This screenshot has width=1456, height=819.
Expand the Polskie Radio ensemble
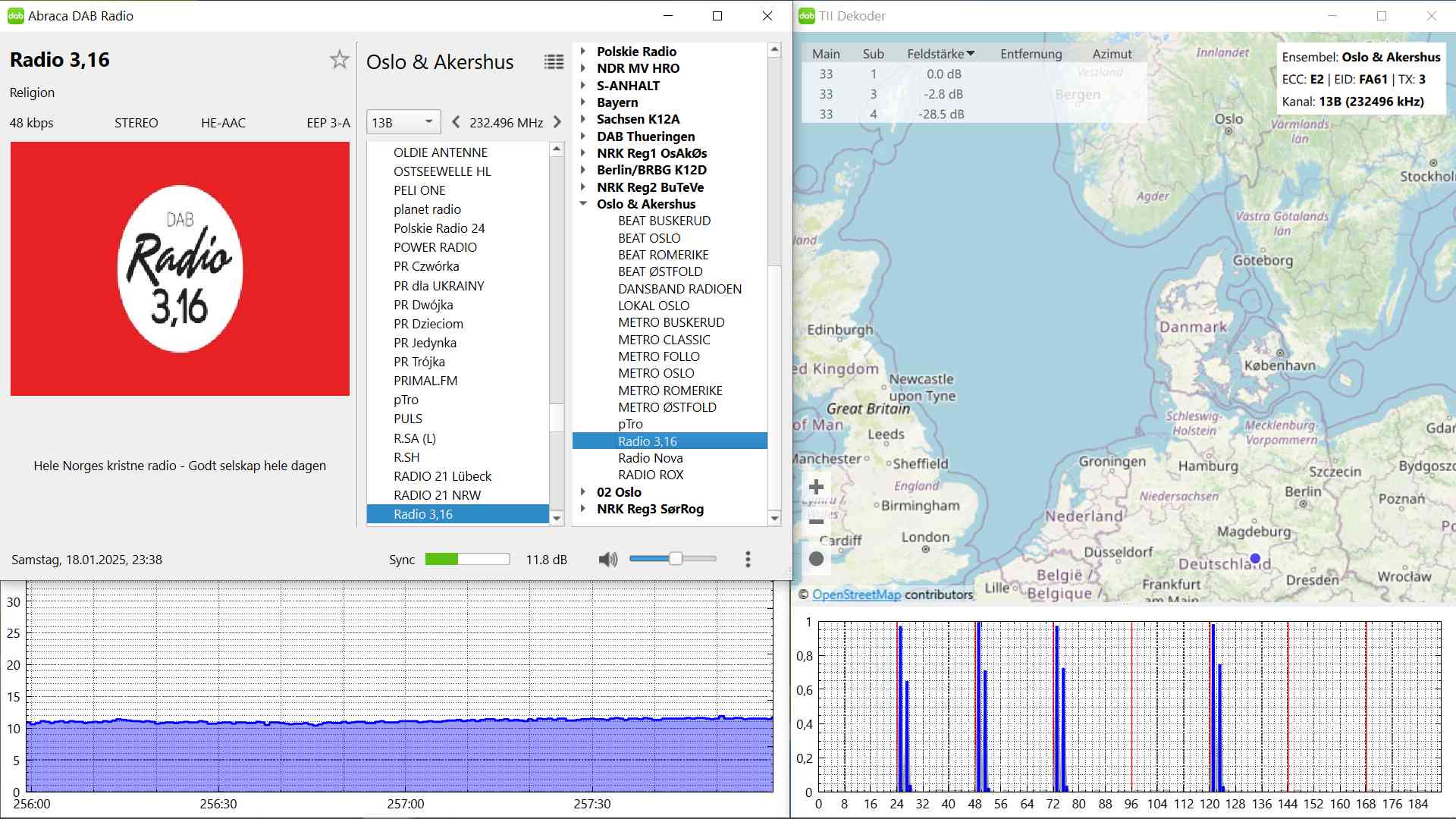pos(583,52)
